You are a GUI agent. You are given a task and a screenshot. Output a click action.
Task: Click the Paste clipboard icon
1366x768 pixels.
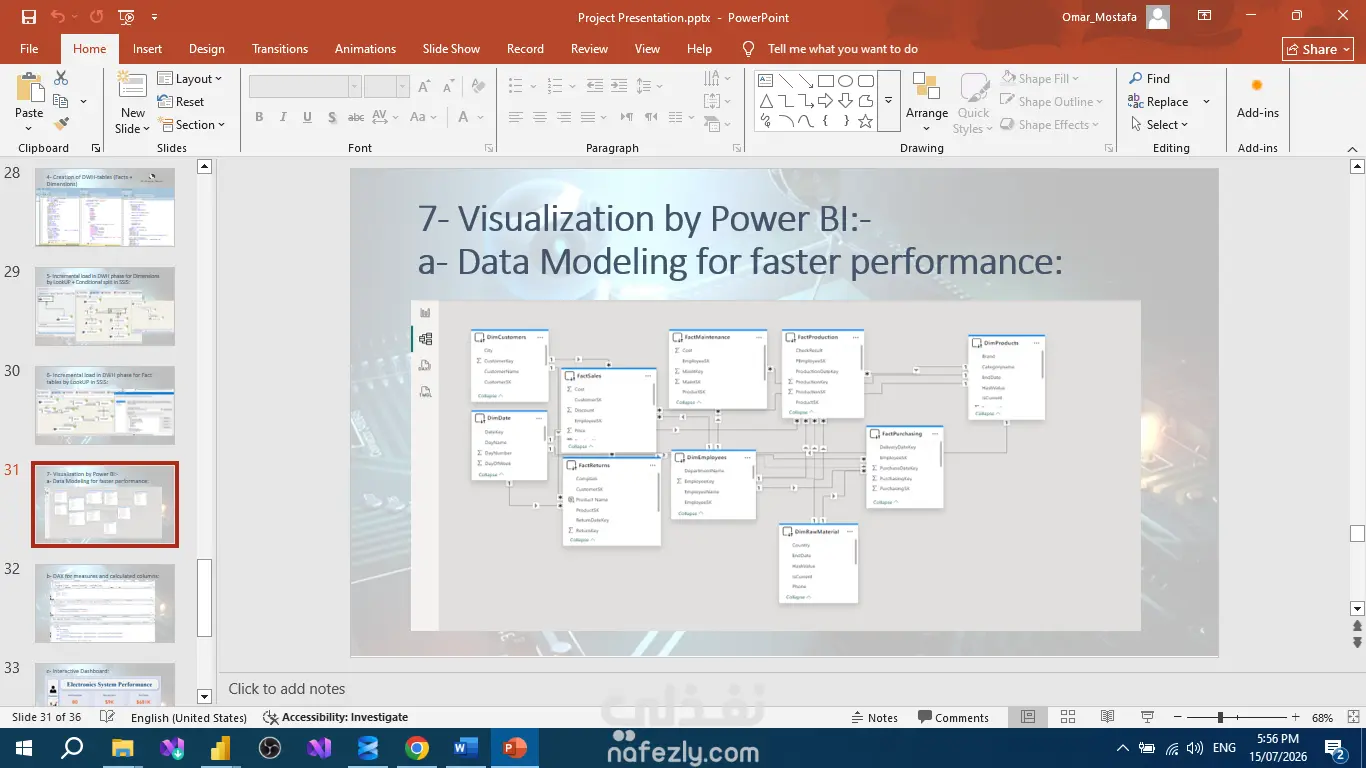[29, 87]
